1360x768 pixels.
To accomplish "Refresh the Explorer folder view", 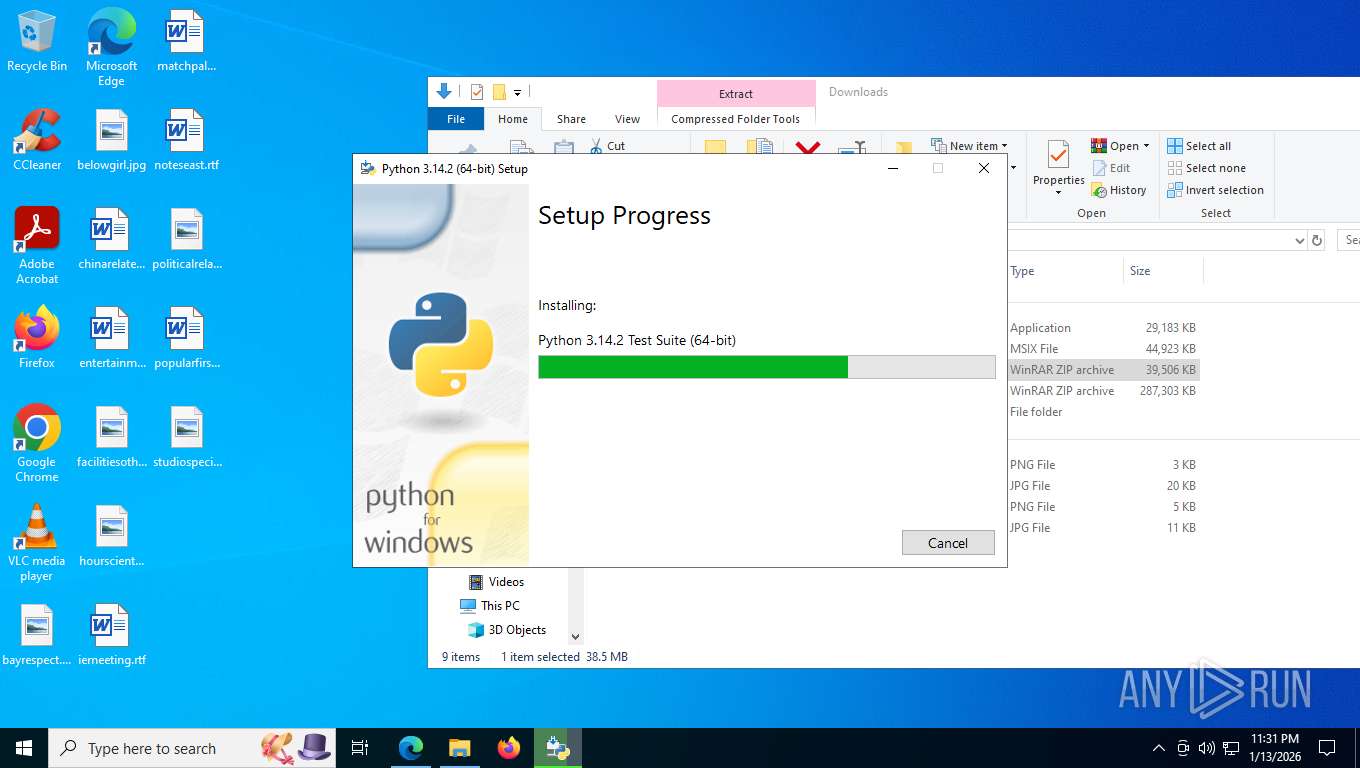I will click(1317, 240).
